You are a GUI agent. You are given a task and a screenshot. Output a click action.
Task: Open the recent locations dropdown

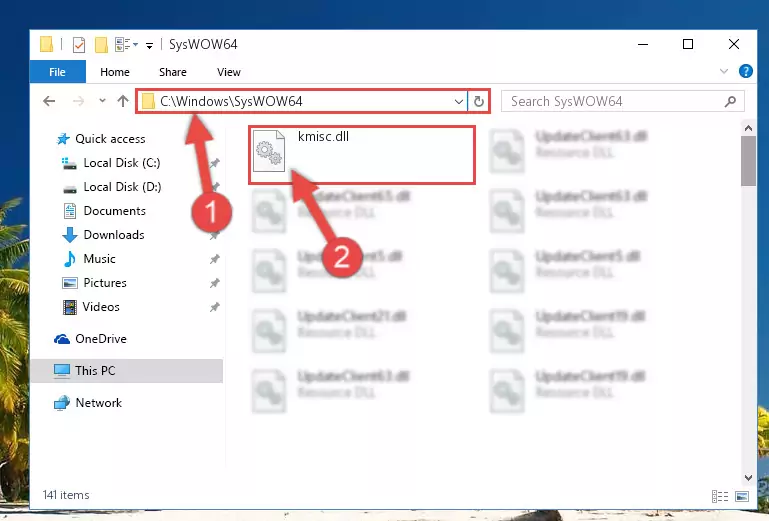[x=102, y=101]
